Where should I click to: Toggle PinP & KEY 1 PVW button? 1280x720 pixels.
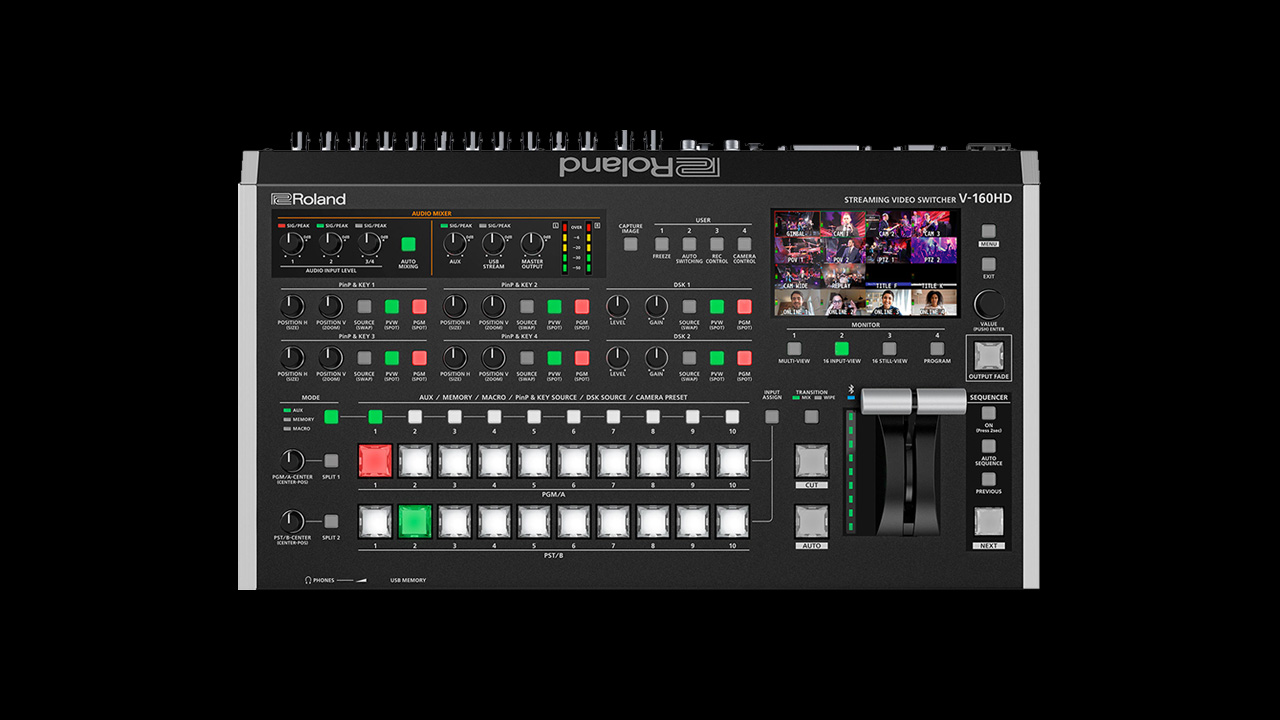[391, 307]
